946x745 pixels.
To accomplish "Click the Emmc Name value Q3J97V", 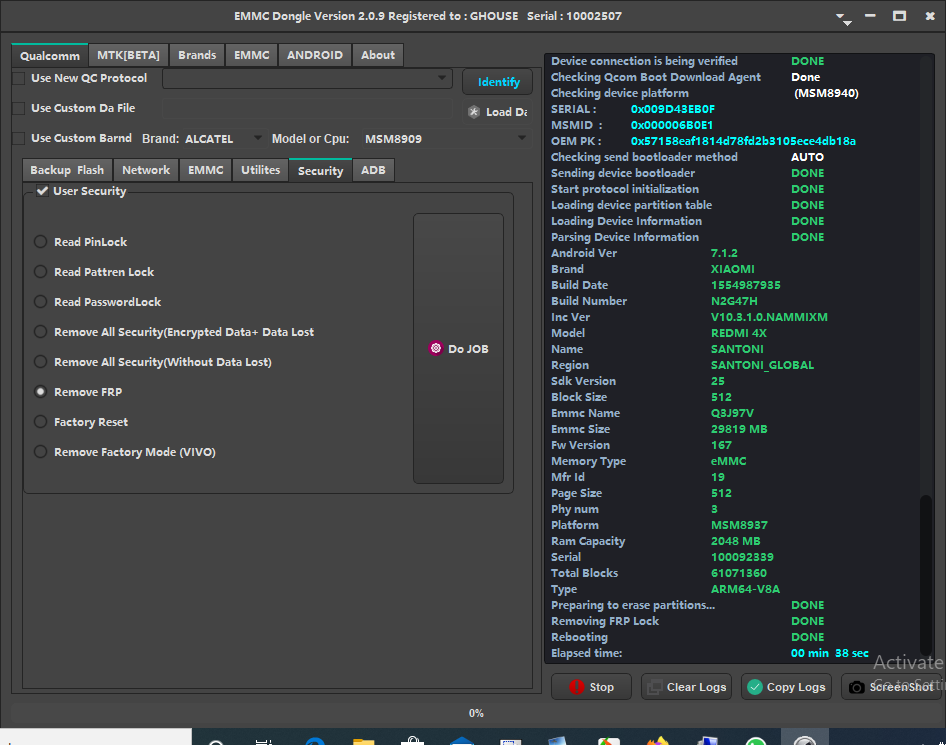I will [x=732, y=413].
